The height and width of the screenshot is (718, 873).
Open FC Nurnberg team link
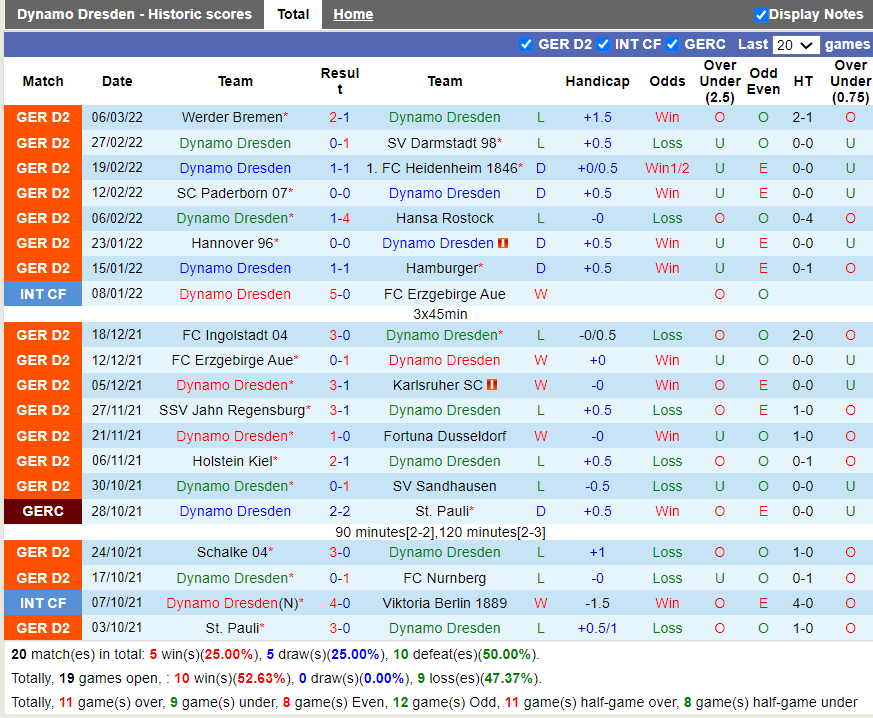444,578
